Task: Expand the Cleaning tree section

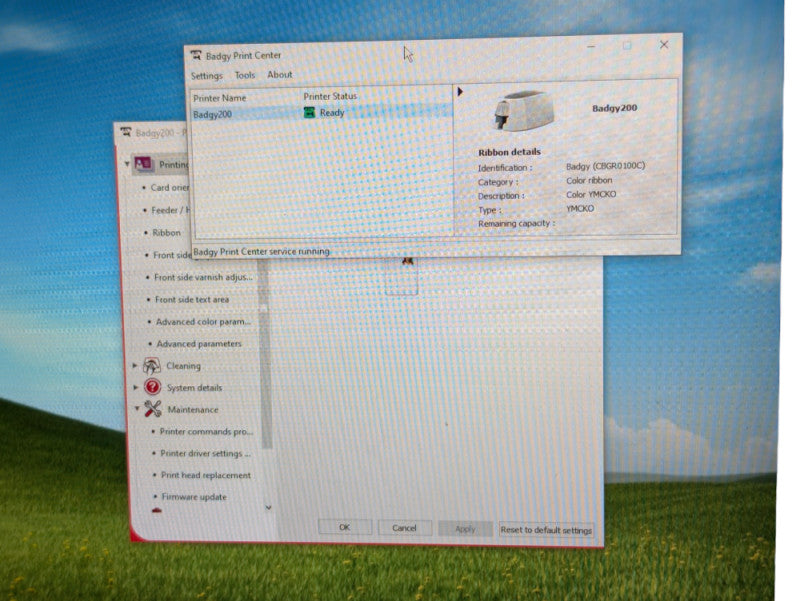Action: pyautogui.click(x=135, y=366)
